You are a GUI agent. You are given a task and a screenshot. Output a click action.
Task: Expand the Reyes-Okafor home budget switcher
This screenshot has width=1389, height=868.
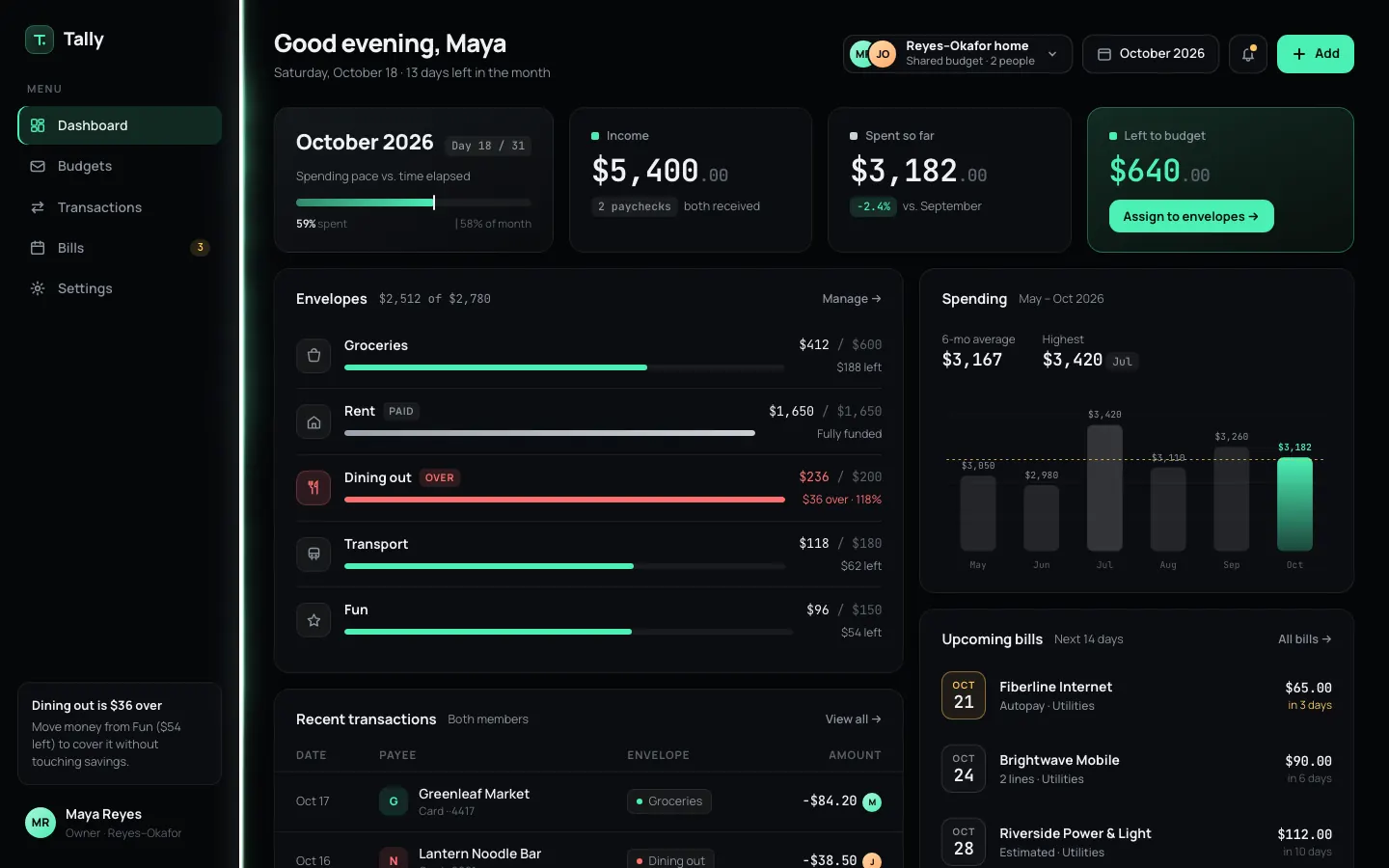click(x=958, y=54)
